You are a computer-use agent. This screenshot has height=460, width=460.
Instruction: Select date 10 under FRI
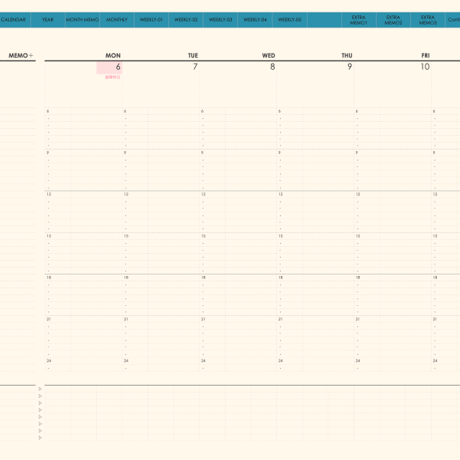(425, 67)
